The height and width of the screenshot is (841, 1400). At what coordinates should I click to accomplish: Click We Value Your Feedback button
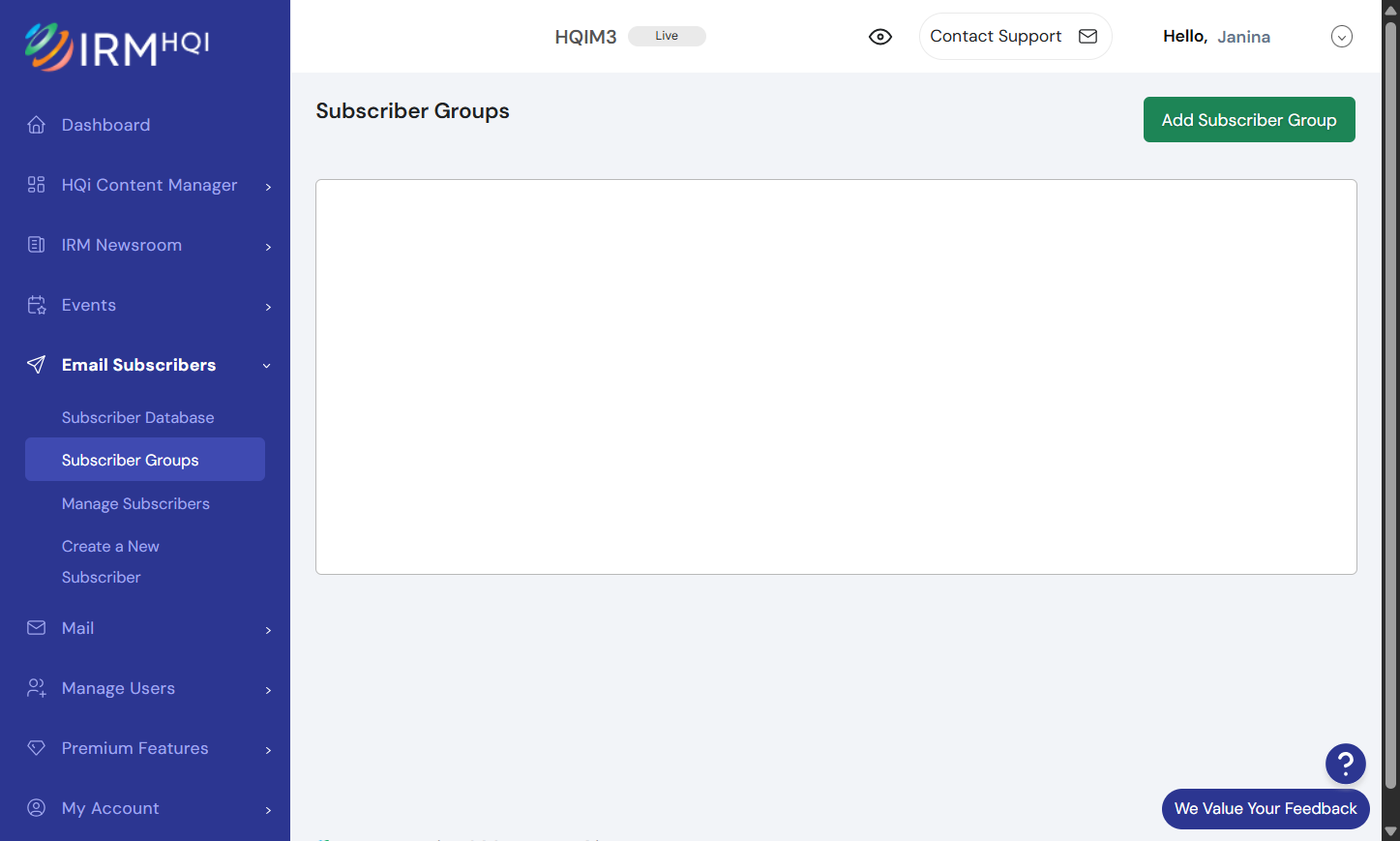[1266, 809]
